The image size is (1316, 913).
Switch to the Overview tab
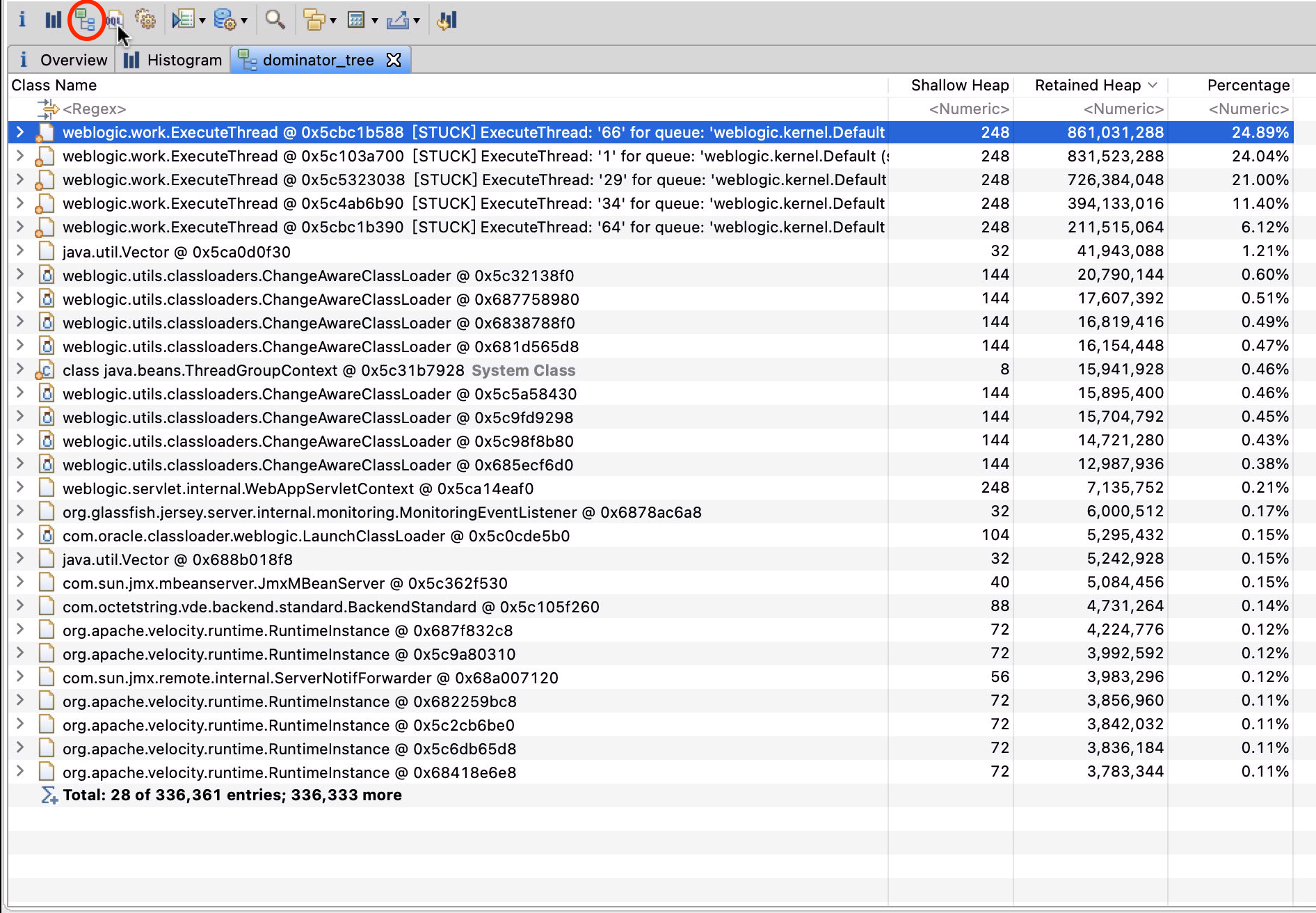(63, 60)
